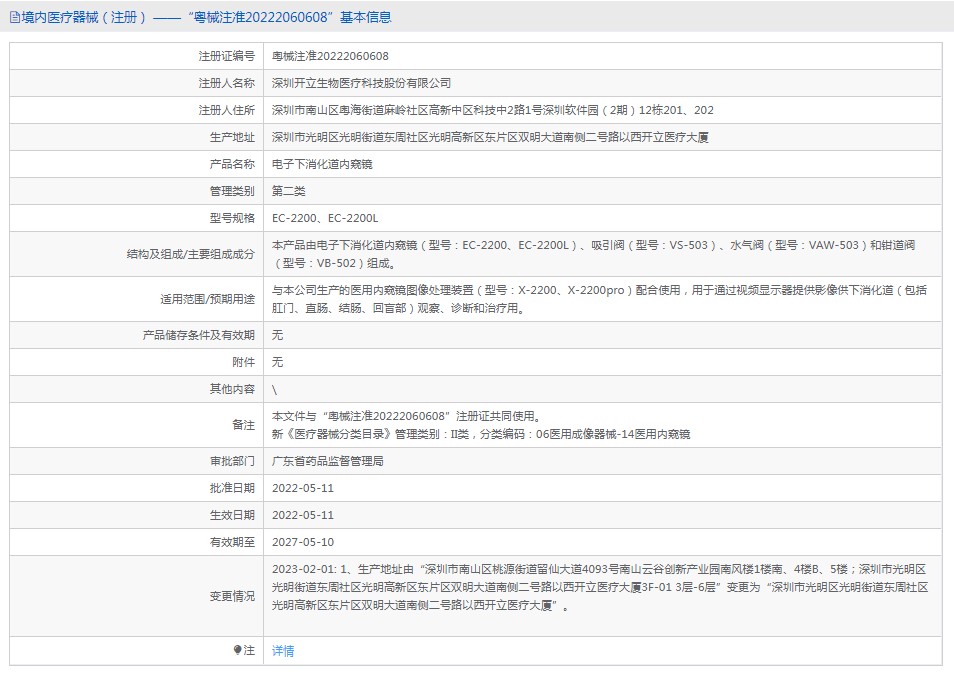Image resolution: width=954 pixels, height=675 pixels.
Task: Select the 注册人名称 row label
Action: tap(226, 83)
